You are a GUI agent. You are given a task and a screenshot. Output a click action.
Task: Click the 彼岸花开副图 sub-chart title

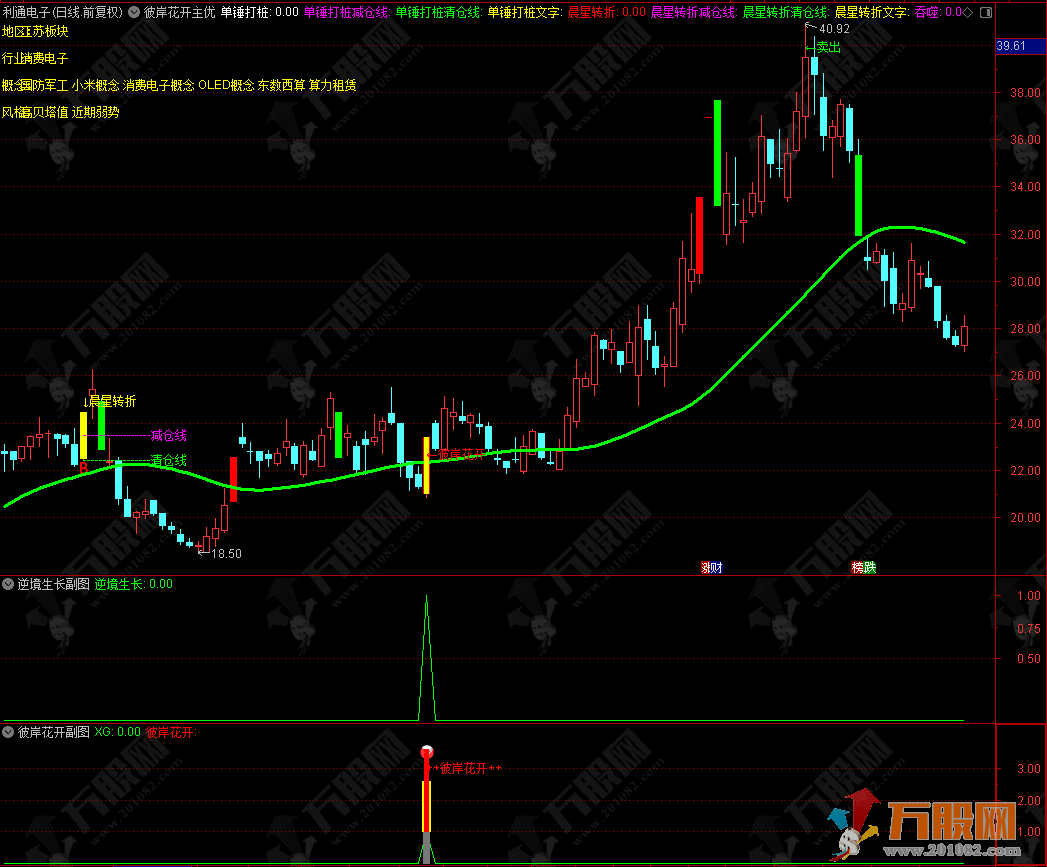click(53, 732)
